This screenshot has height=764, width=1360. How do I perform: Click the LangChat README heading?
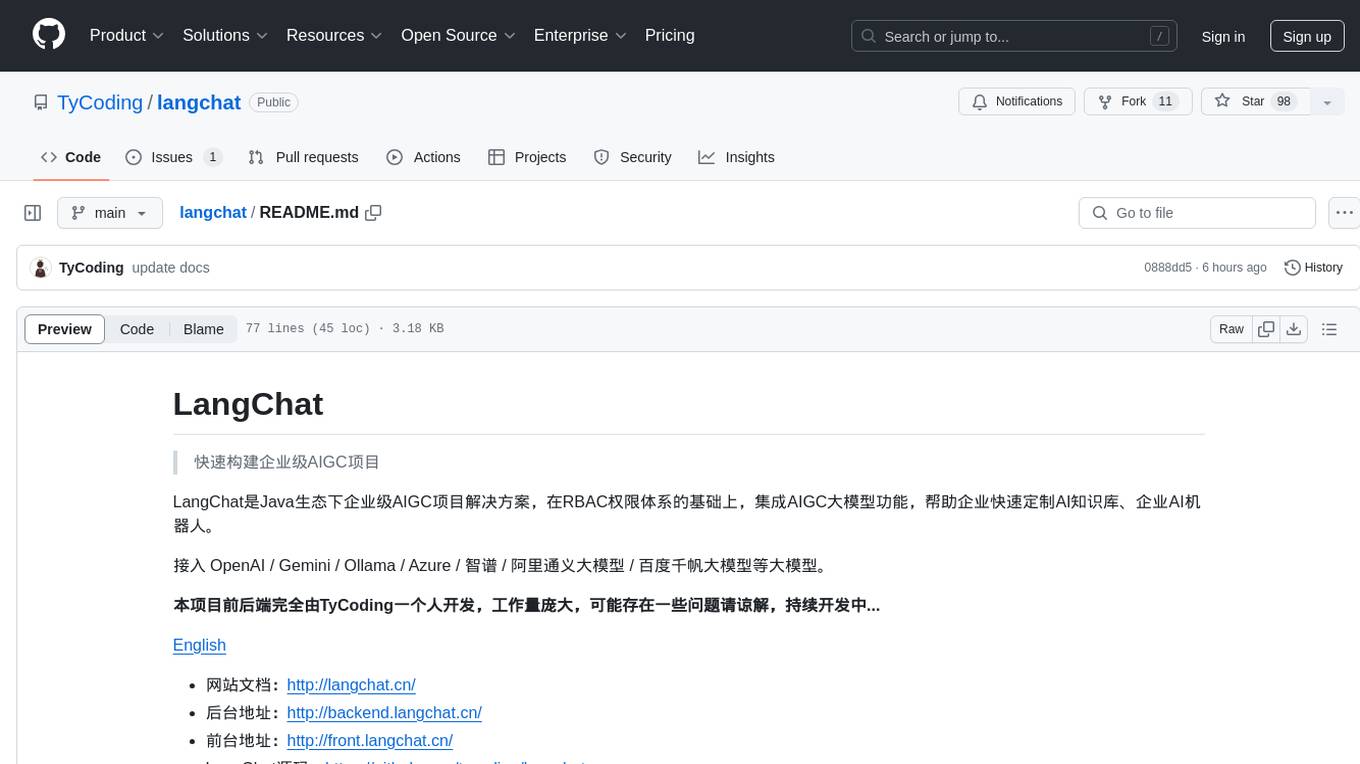[248, 404]
